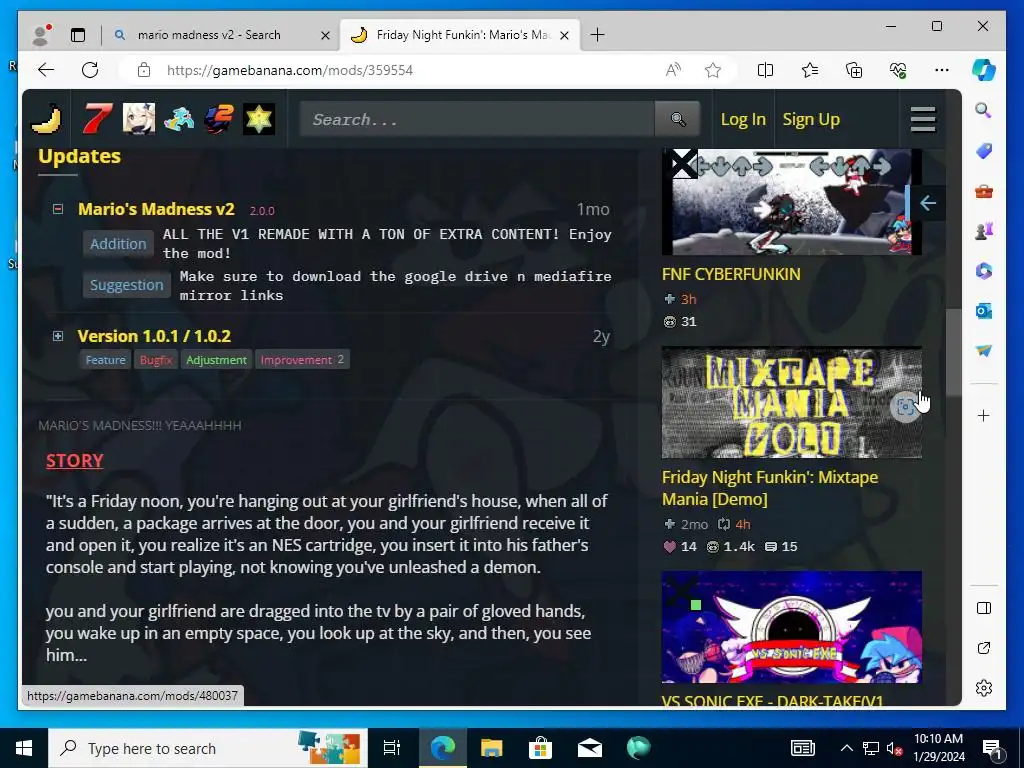The image size is (1024, 768).
Task: Click the page vertical scrollbar thumb
Action: click(x=953, y=353)
